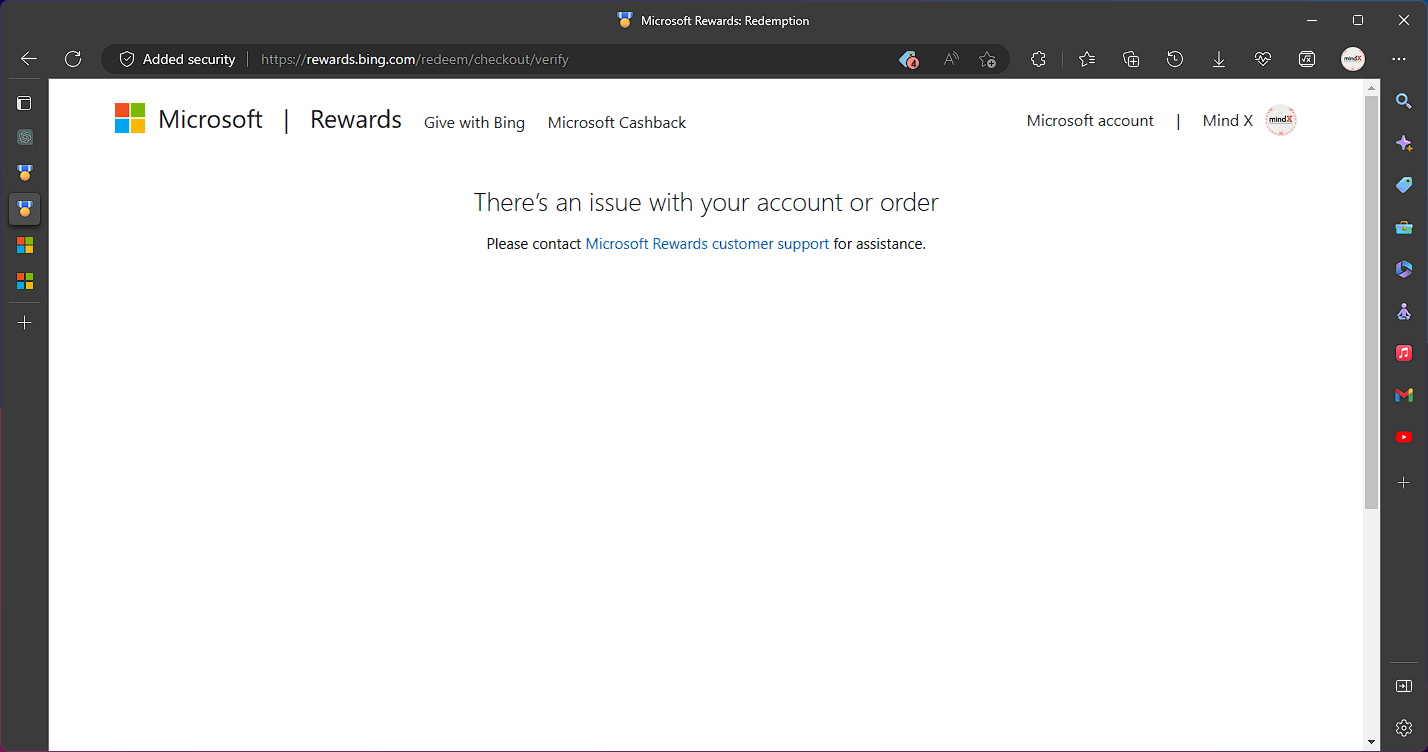The image size is (1428, 752).
Task: Open Collections in the toolbar
Action: pyautogui.click(x=1131, y=59)
